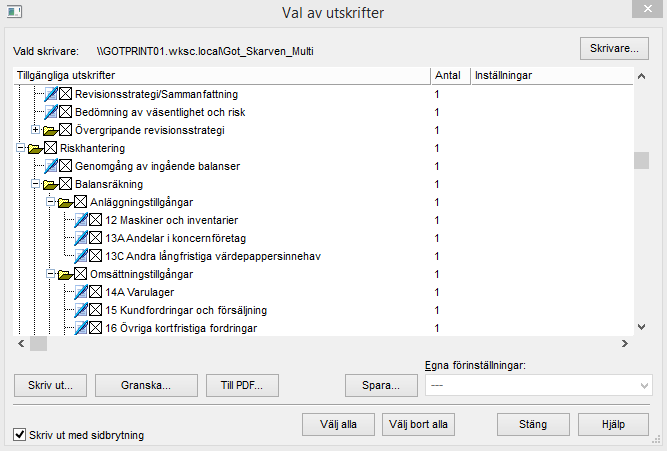This screenshot has height=451, width=667.
Task: Click the document icon for Genomgång av ingående balanser
Action: [x=51, y=166]
